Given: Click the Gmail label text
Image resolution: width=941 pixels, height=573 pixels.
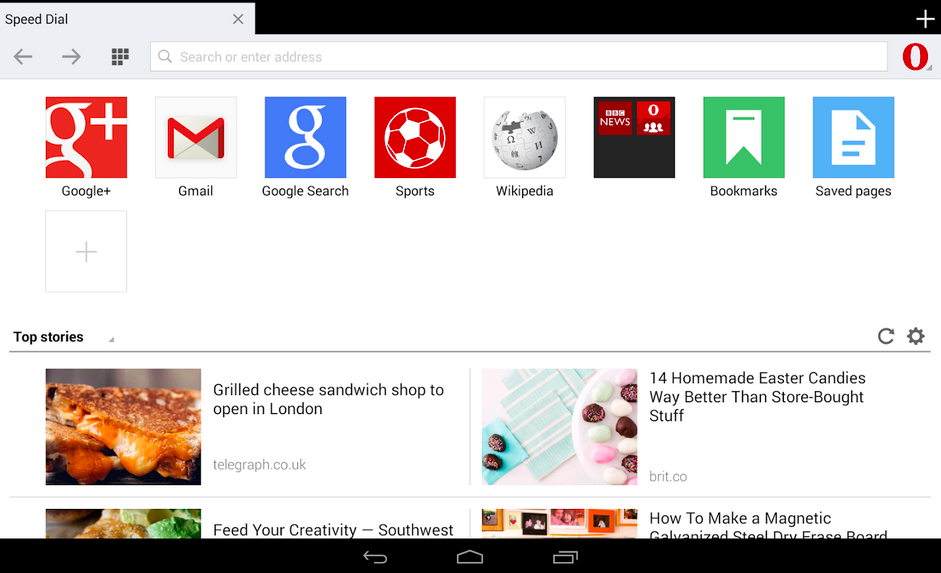Looking at the screenshot, I should tap(196, 191).
